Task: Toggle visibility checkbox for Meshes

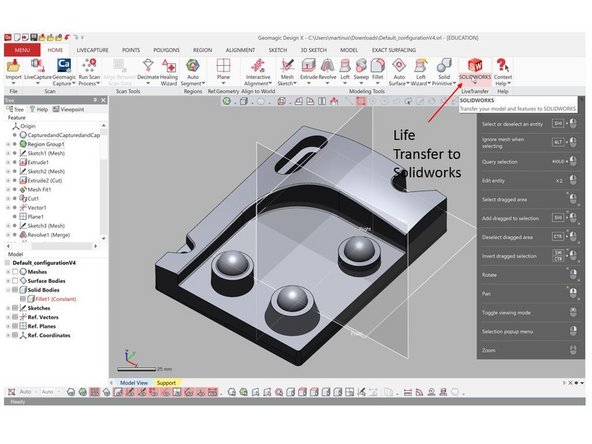Action: (15, 271)
